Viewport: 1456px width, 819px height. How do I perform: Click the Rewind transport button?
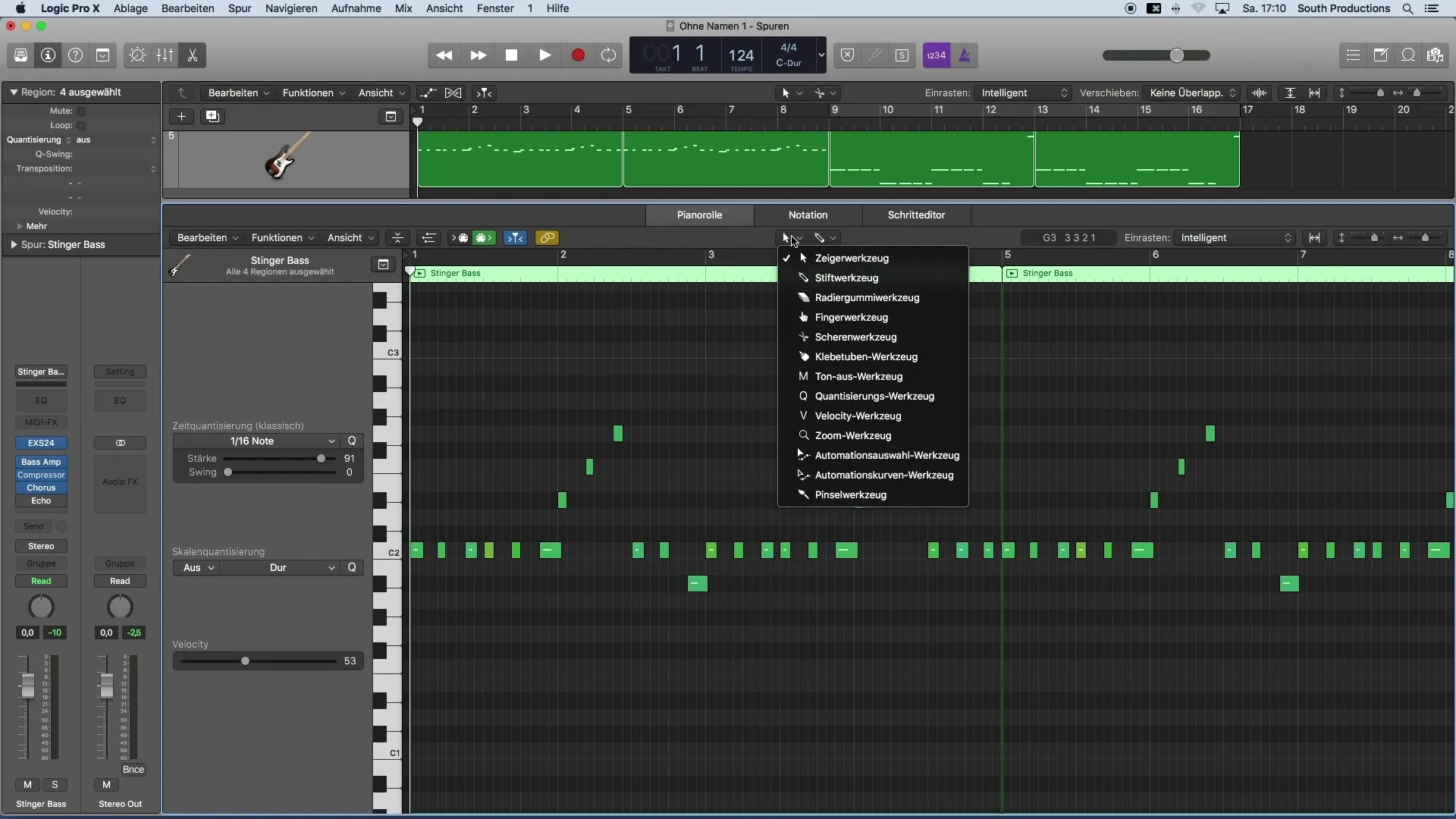(444, 55)
